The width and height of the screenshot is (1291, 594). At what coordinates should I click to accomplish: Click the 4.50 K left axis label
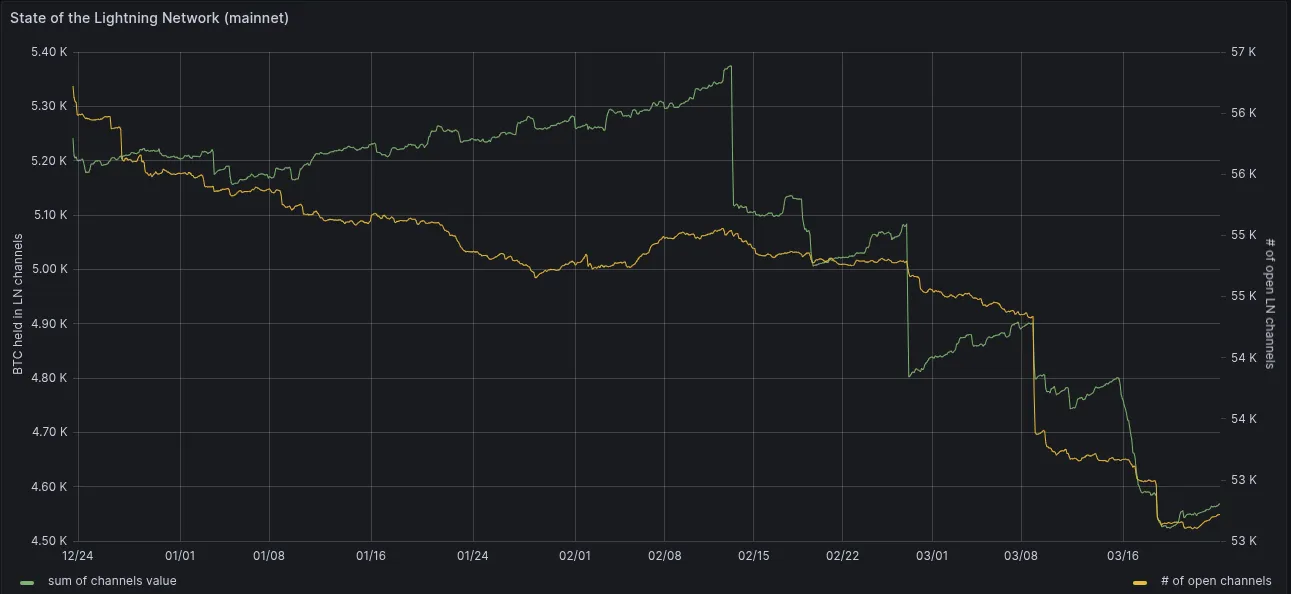tap(47, 541)
